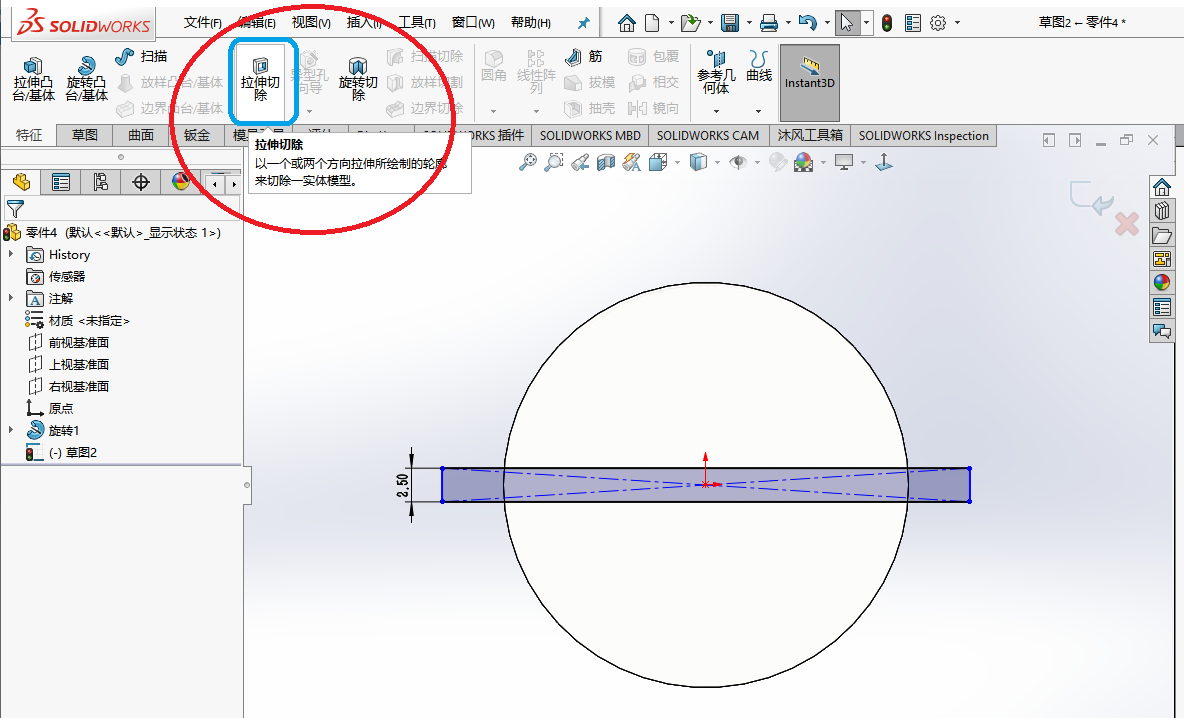This screenshot has width=1184, height=718.
Task: Switch to the ConfigurationManager tab icon
Action: point(100,182)
